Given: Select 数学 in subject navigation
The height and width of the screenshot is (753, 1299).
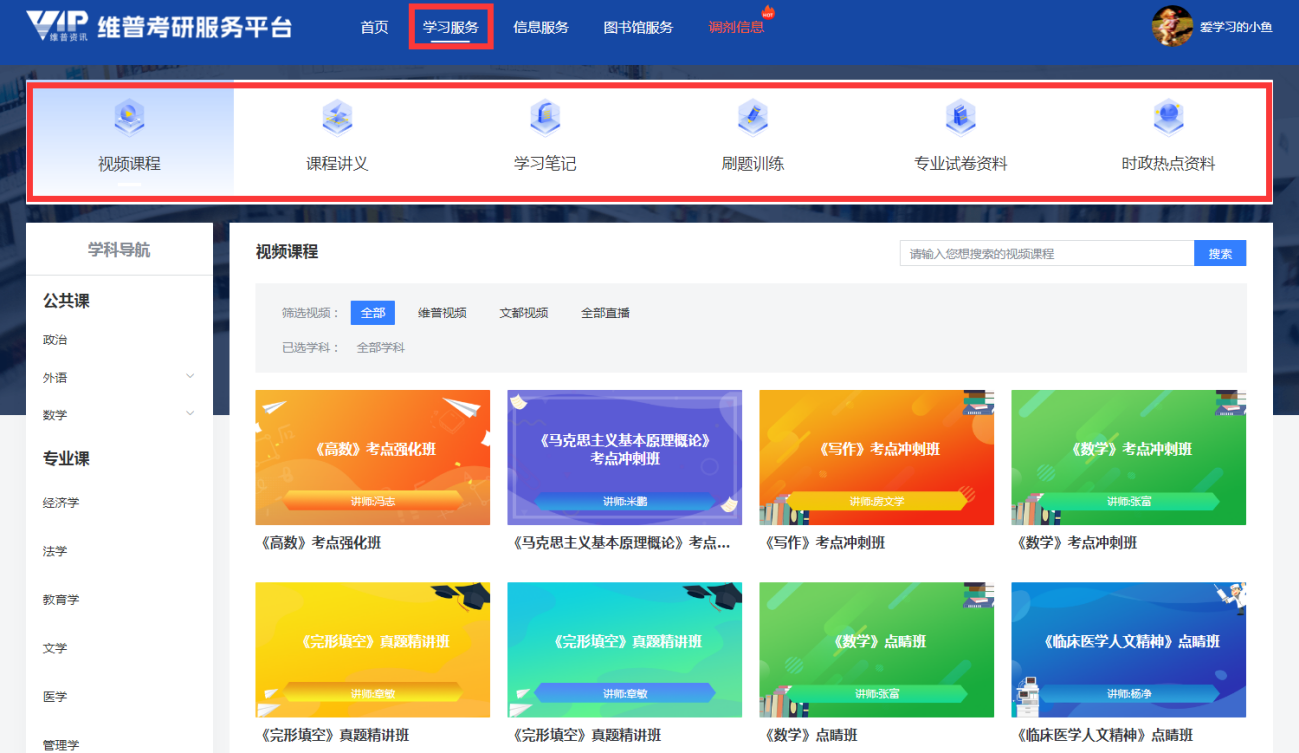Looking at the screenshot, I should pos(55,415).
